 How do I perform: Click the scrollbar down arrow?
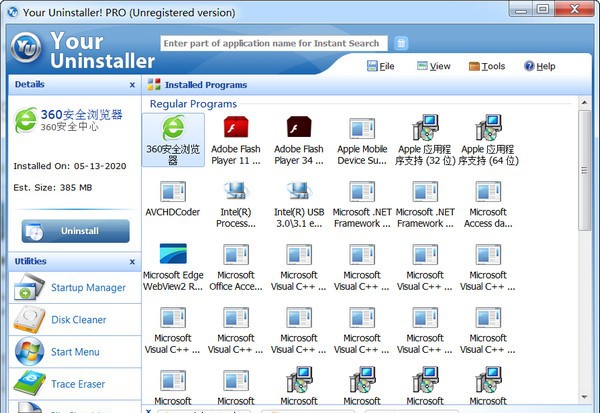click(x=584, y=397)
